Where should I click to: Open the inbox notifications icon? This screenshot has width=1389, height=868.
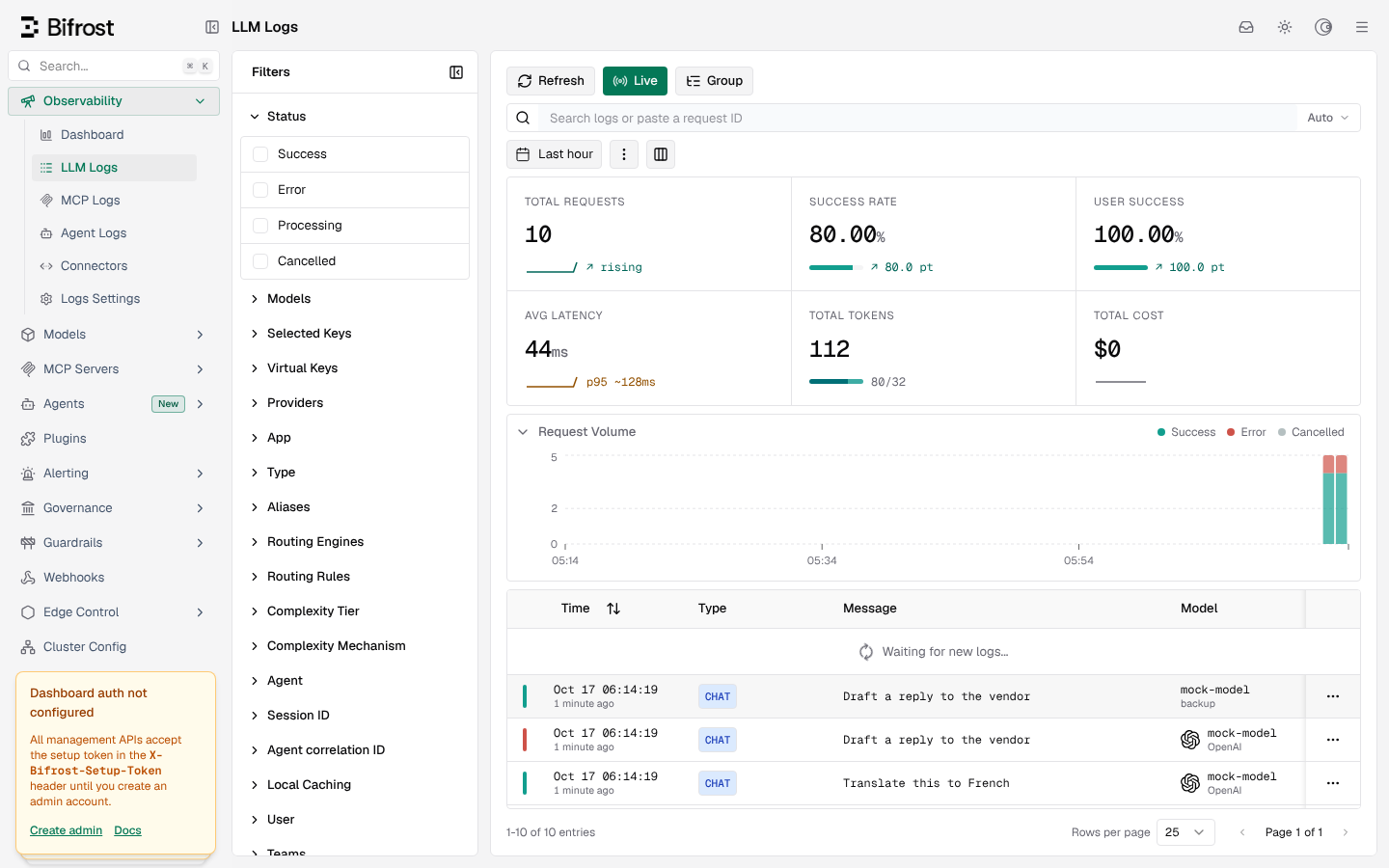[x=1246, y=27]
